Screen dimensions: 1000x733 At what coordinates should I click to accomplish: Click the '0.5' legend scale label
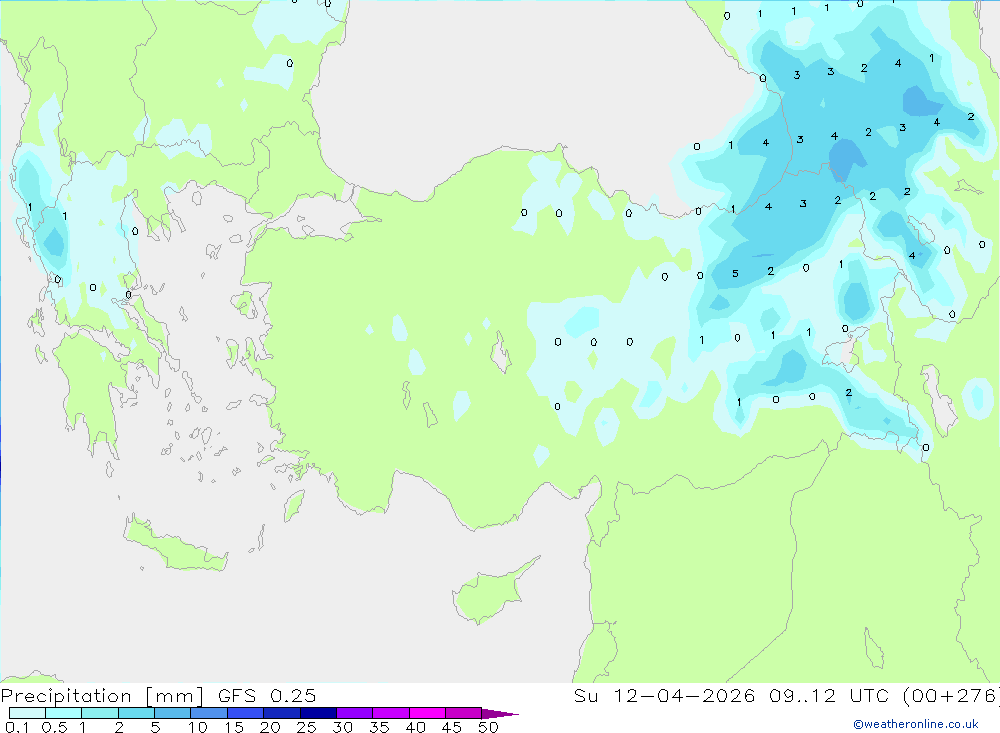(54, 727)
